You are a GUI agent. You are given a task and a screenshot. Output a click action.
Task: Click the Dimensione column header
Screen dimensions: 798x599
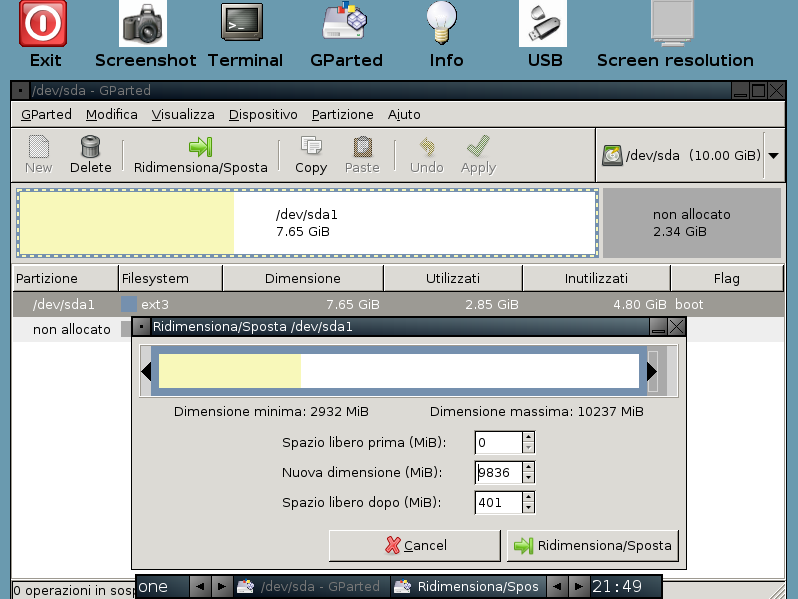point(303,278)
